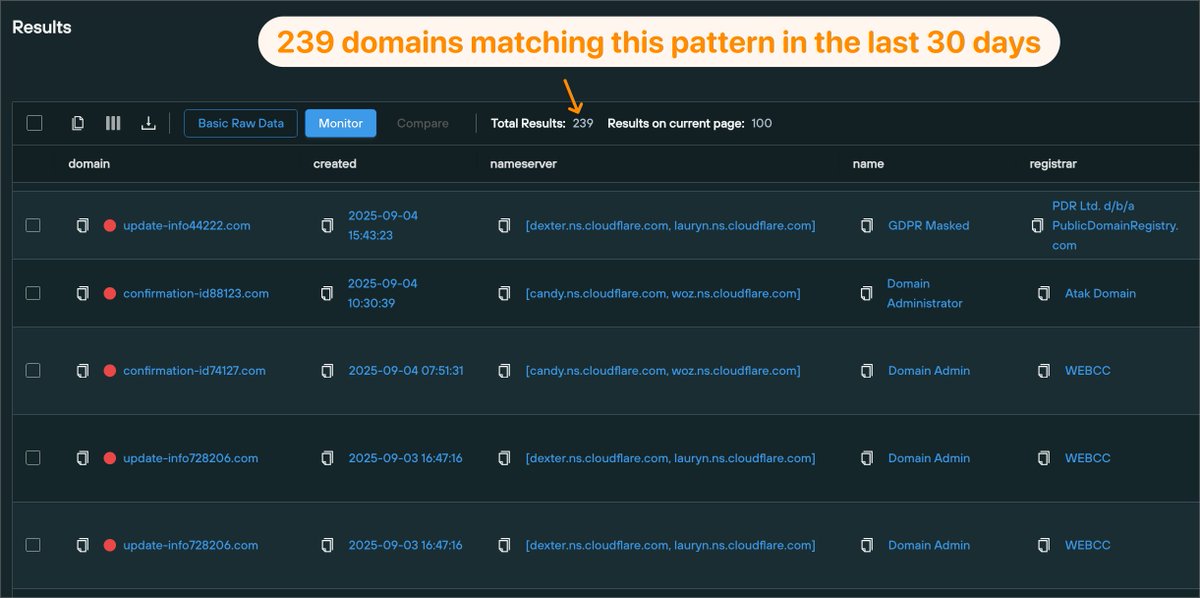1200x598 pixels.
Task: Copy the GDPR Masked registrant name
Action: click(x=866, y=225)
